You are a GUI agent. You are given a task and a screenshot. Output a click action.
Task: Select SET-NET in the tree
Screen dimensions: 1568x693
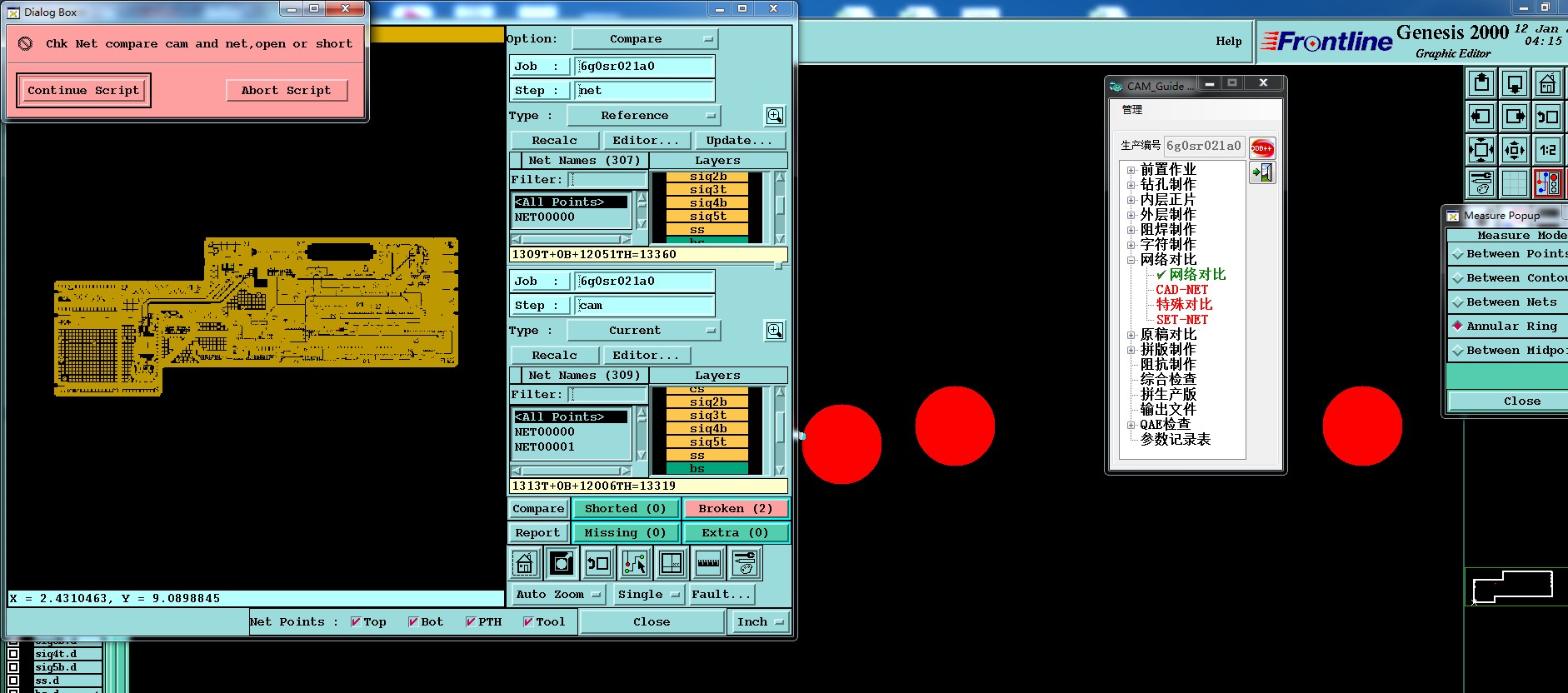1181,320
